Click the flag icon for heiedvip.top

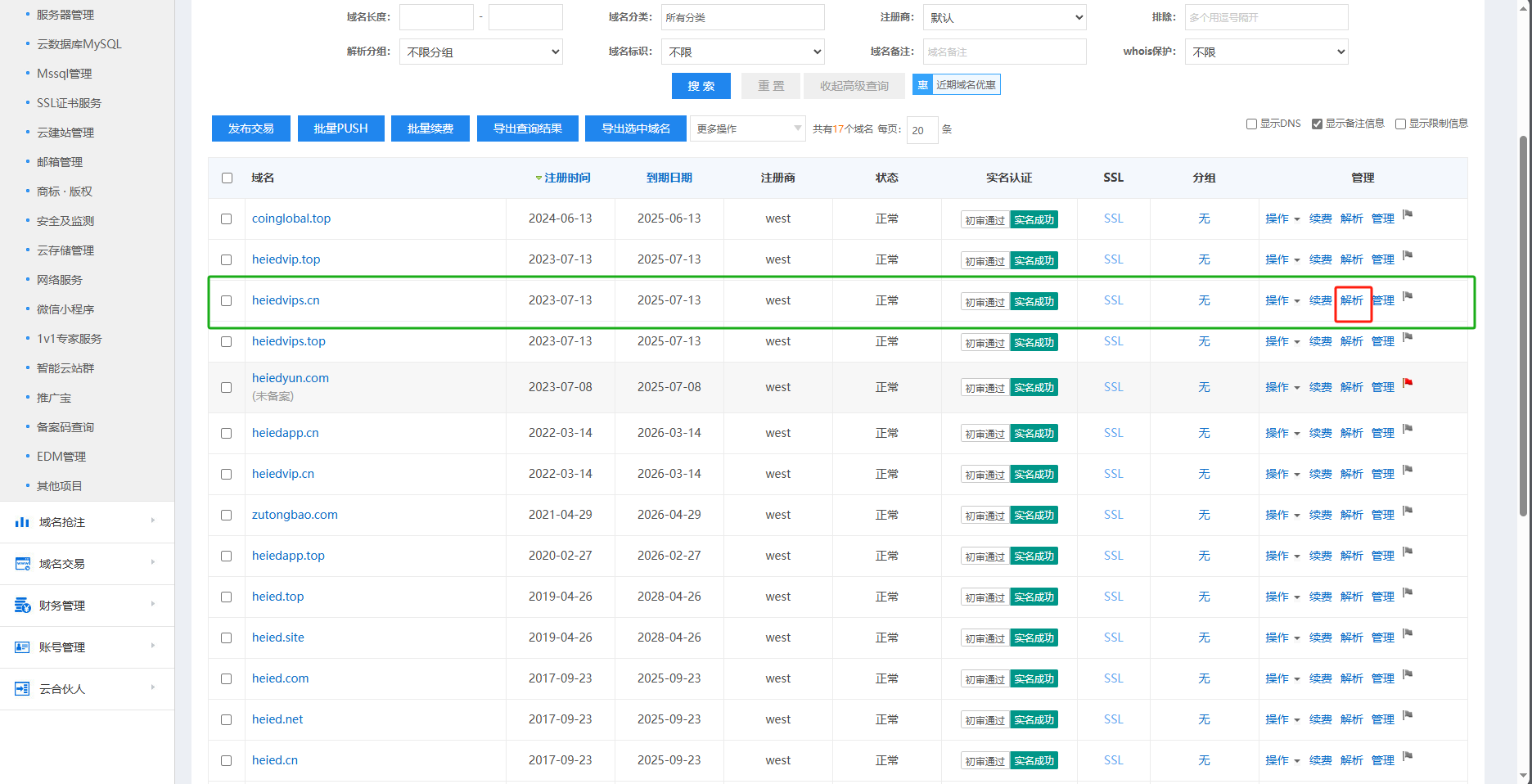pyautogui.click(x=1408, y=255)
